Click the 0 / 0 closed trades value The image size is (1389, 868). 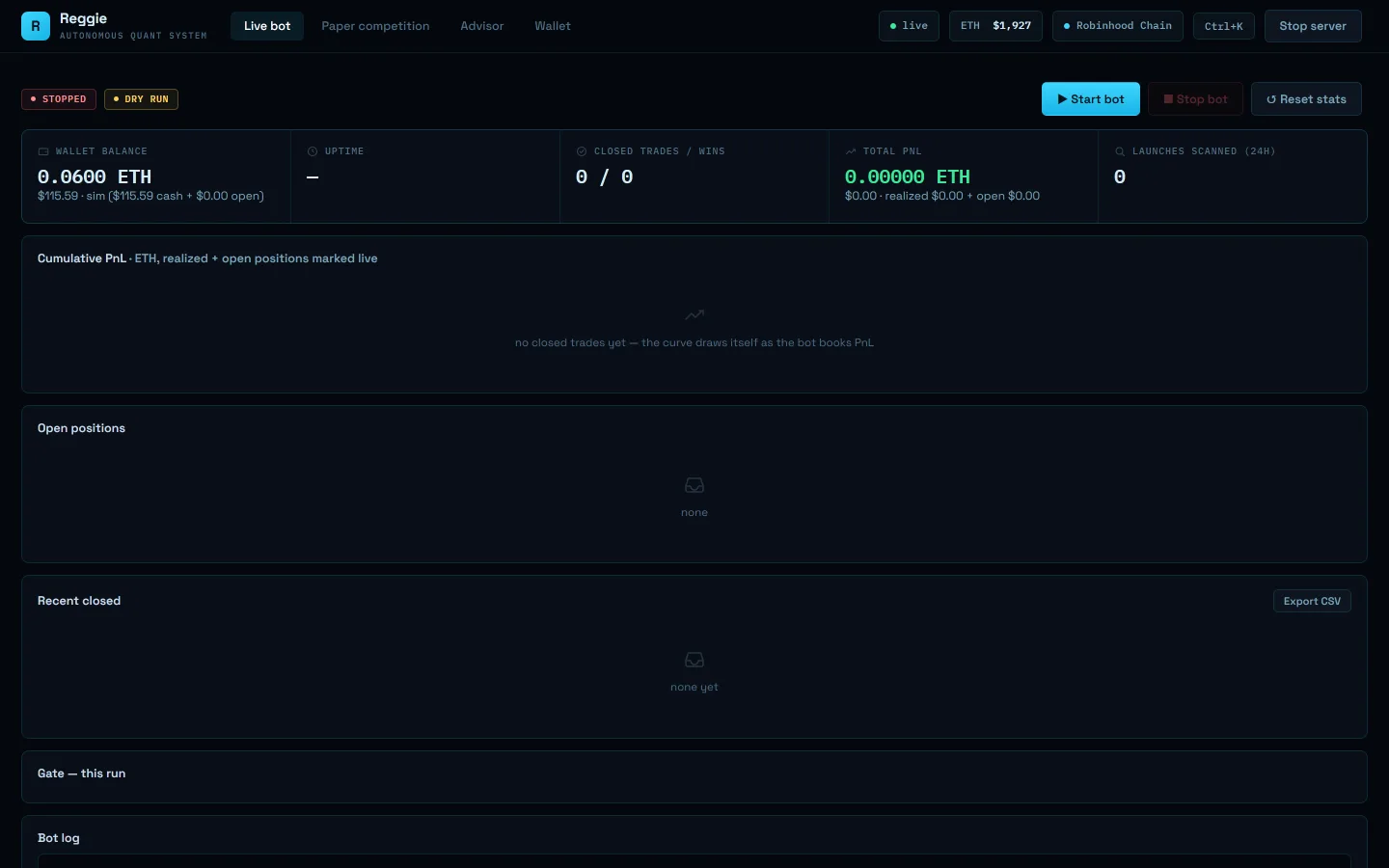[x=605, y=176]
